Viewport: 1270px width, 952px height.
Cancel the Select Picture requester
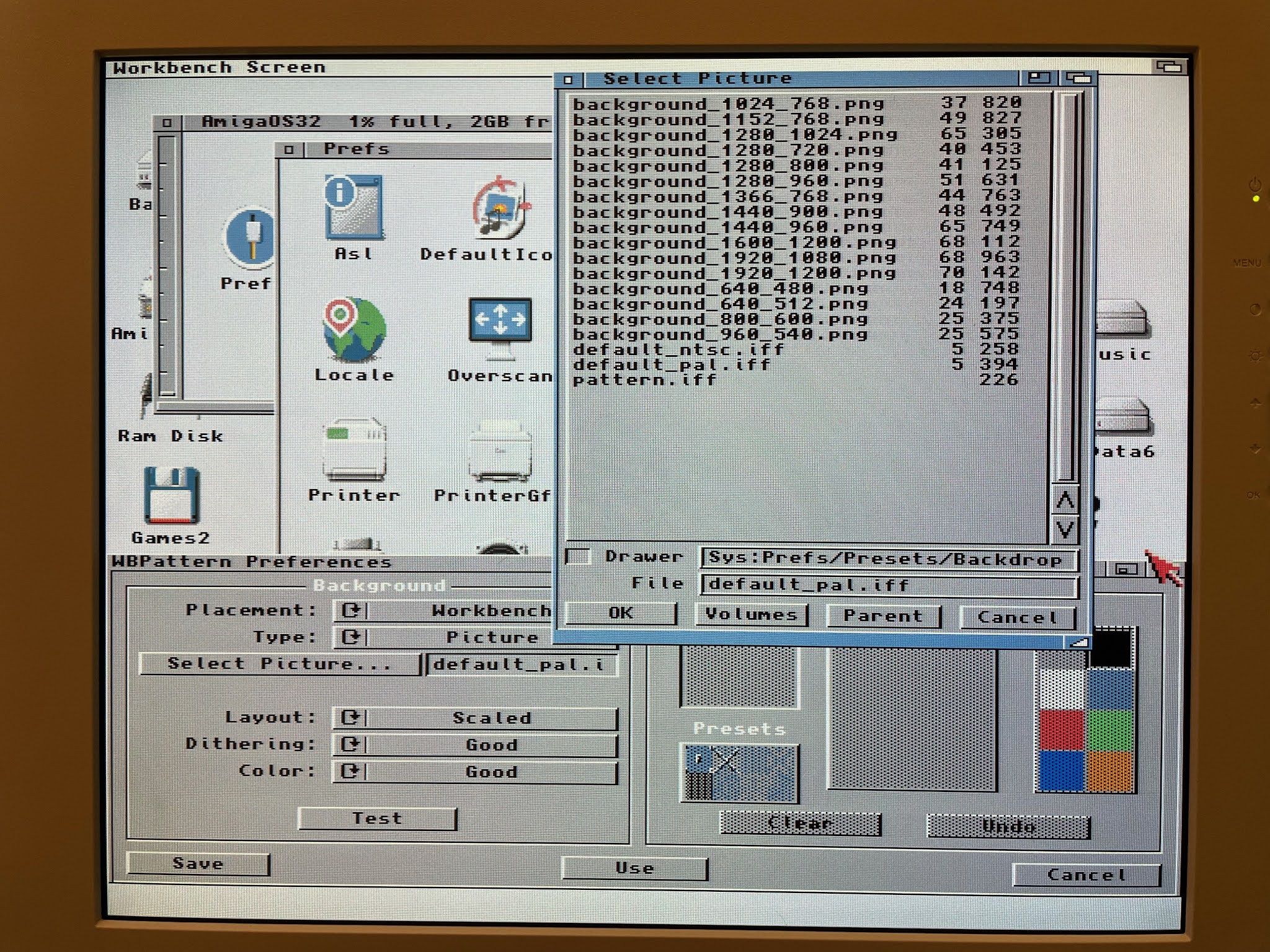pyautogui.click(x=1018, y=618)
